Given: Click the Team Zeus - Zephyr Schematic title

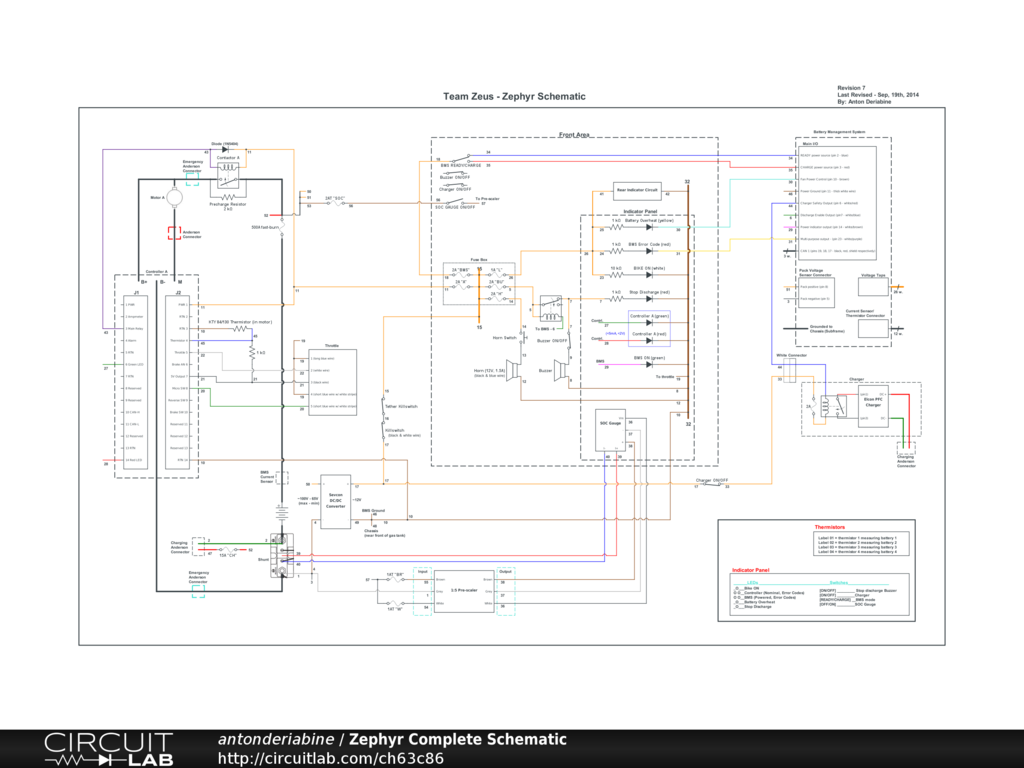Looking at the screenshot, I should click(x=514, y=97).
